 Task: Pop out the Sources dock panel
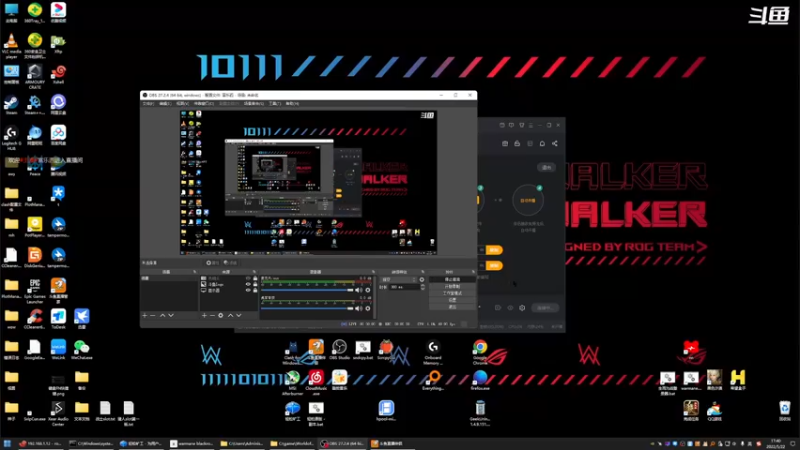[x=254, y=272]
